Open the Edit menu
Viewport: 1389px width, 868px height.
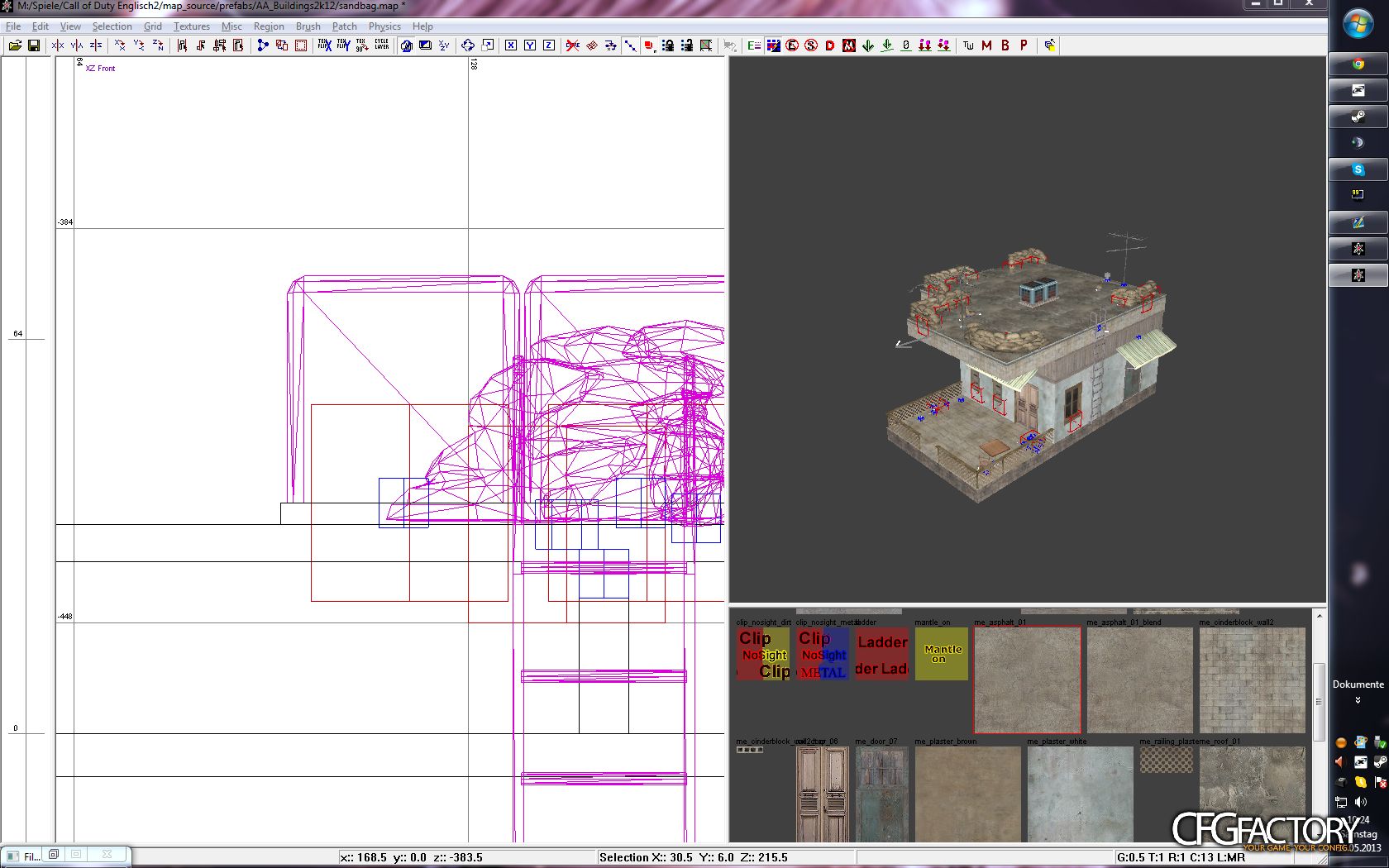[41, 26]
